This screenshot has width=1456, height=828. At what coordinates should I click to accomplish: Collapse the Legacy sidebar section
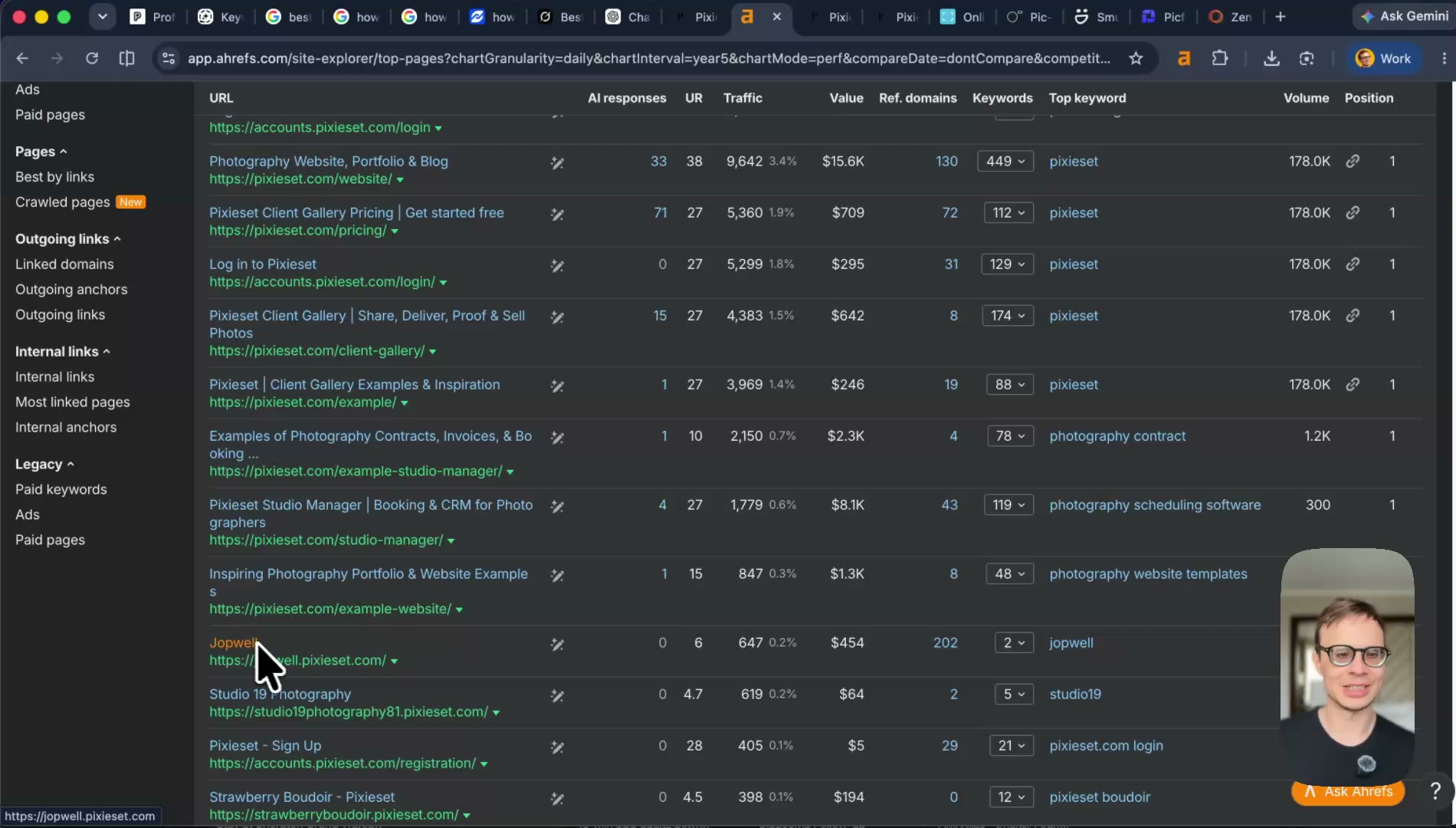pos(44,464)
